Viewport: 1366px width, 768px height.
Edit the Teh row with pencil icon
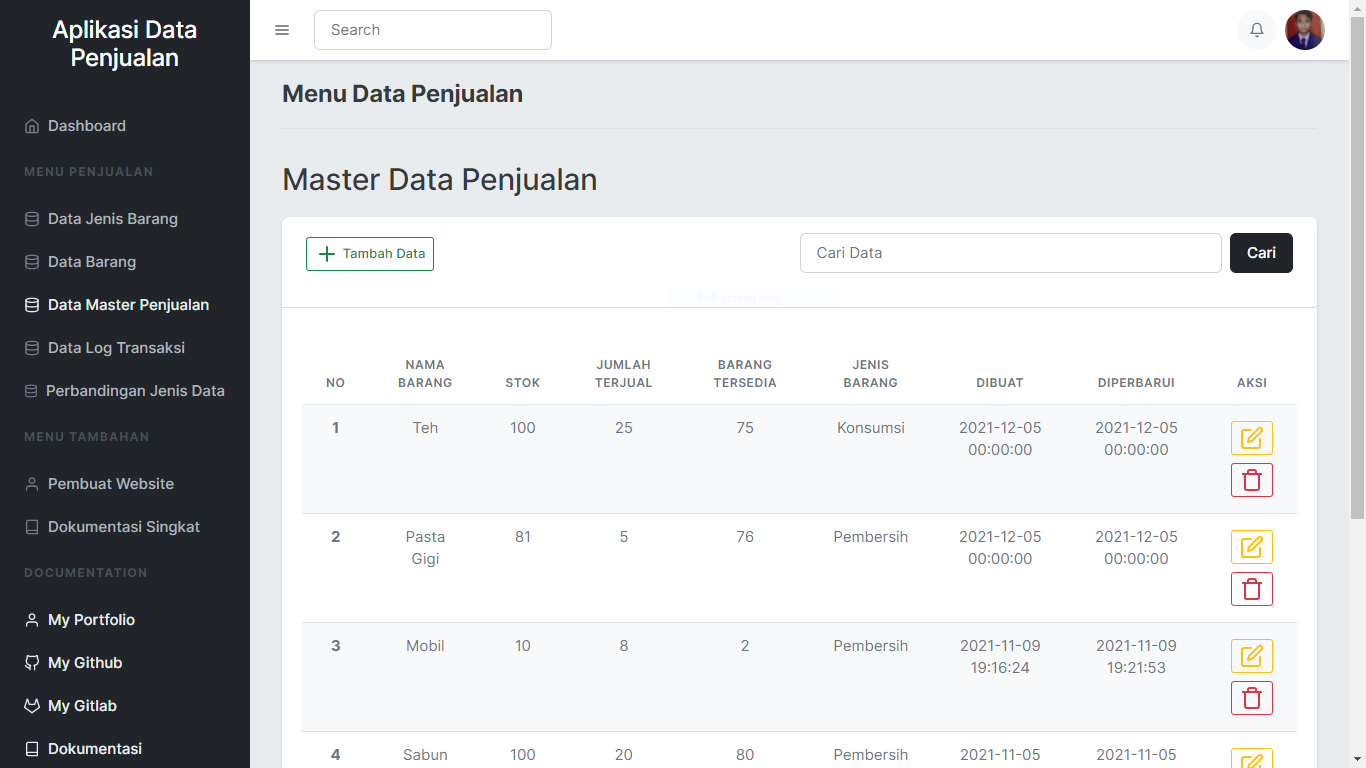click(1252, 438)
